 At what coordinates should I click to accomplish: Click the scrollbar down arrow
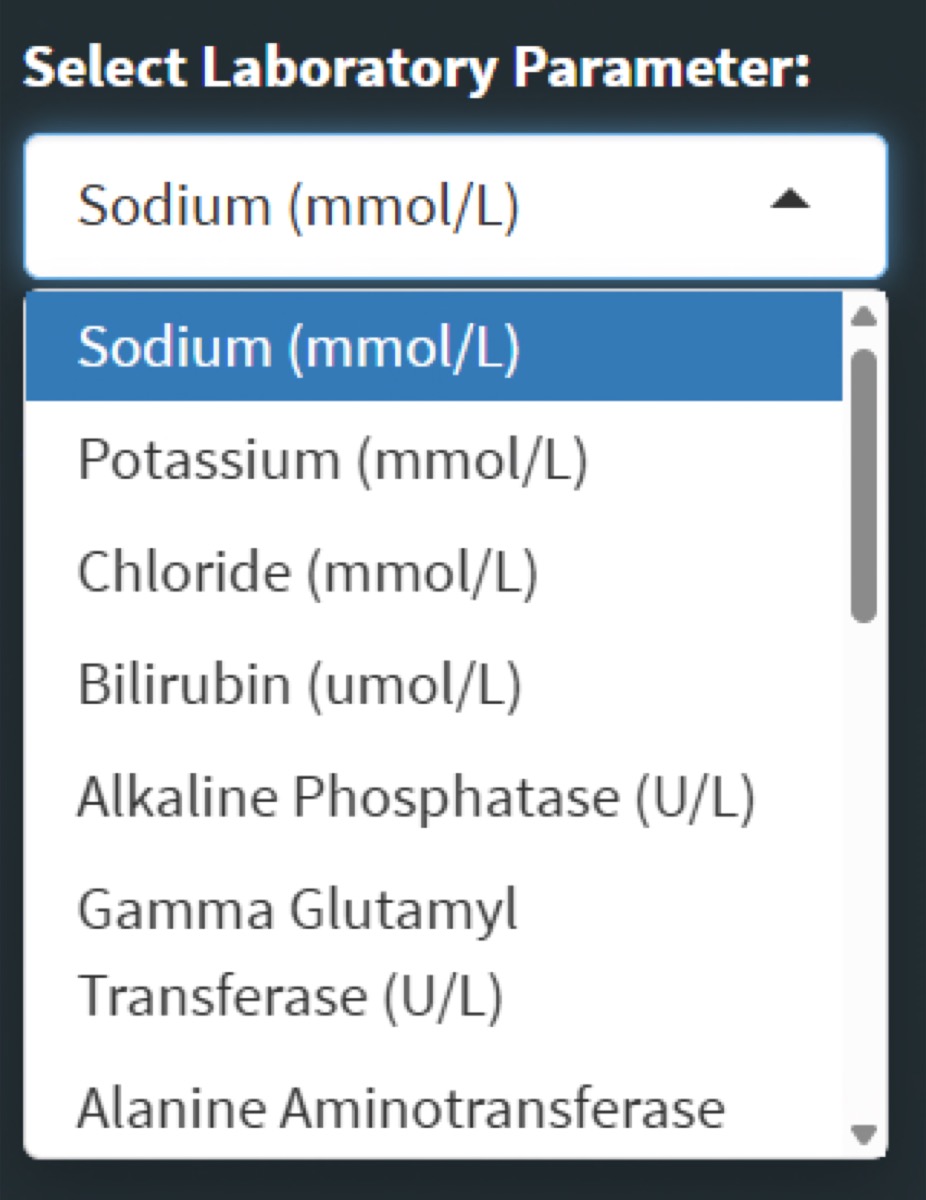pyautogui.click(x=864, y=1134)
